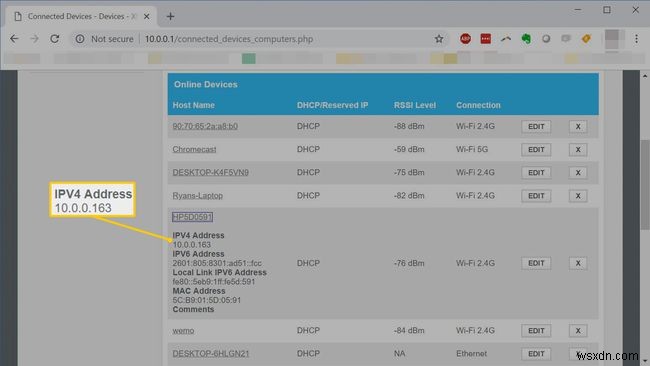650x366 pixels.
Task: Click the Host Name column header
Action: click(194, 105)
